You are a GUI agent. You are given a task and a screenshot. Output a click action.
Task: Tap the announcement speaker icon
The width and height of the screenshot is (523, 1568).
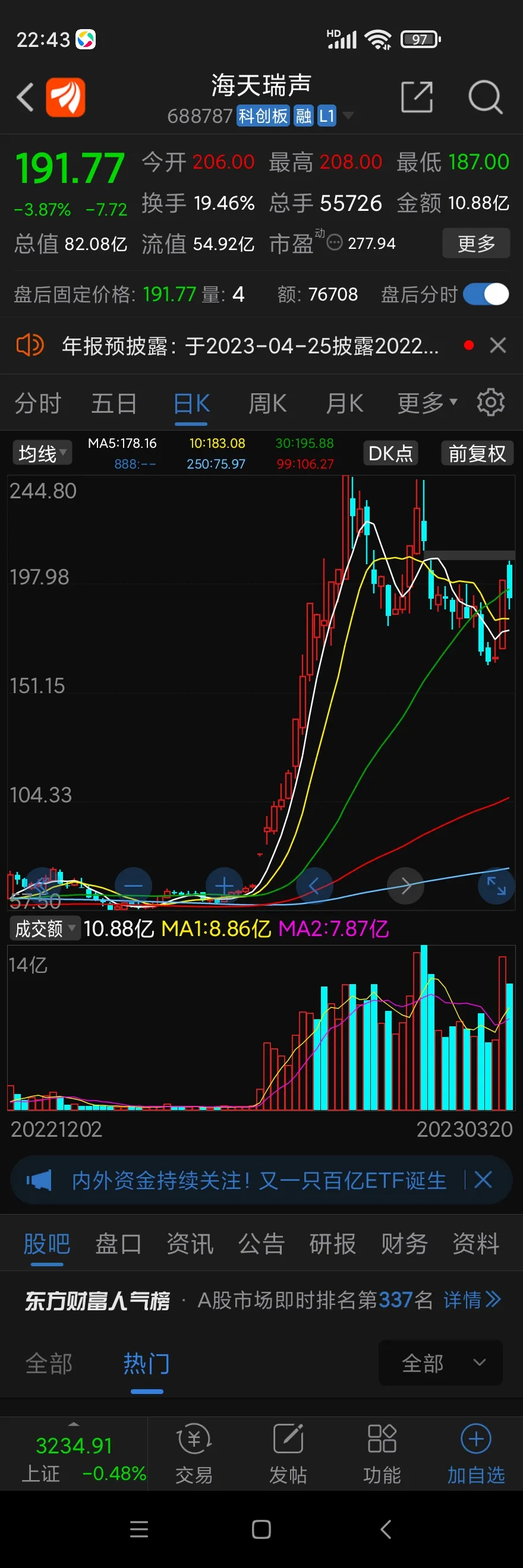coord(30,346)
